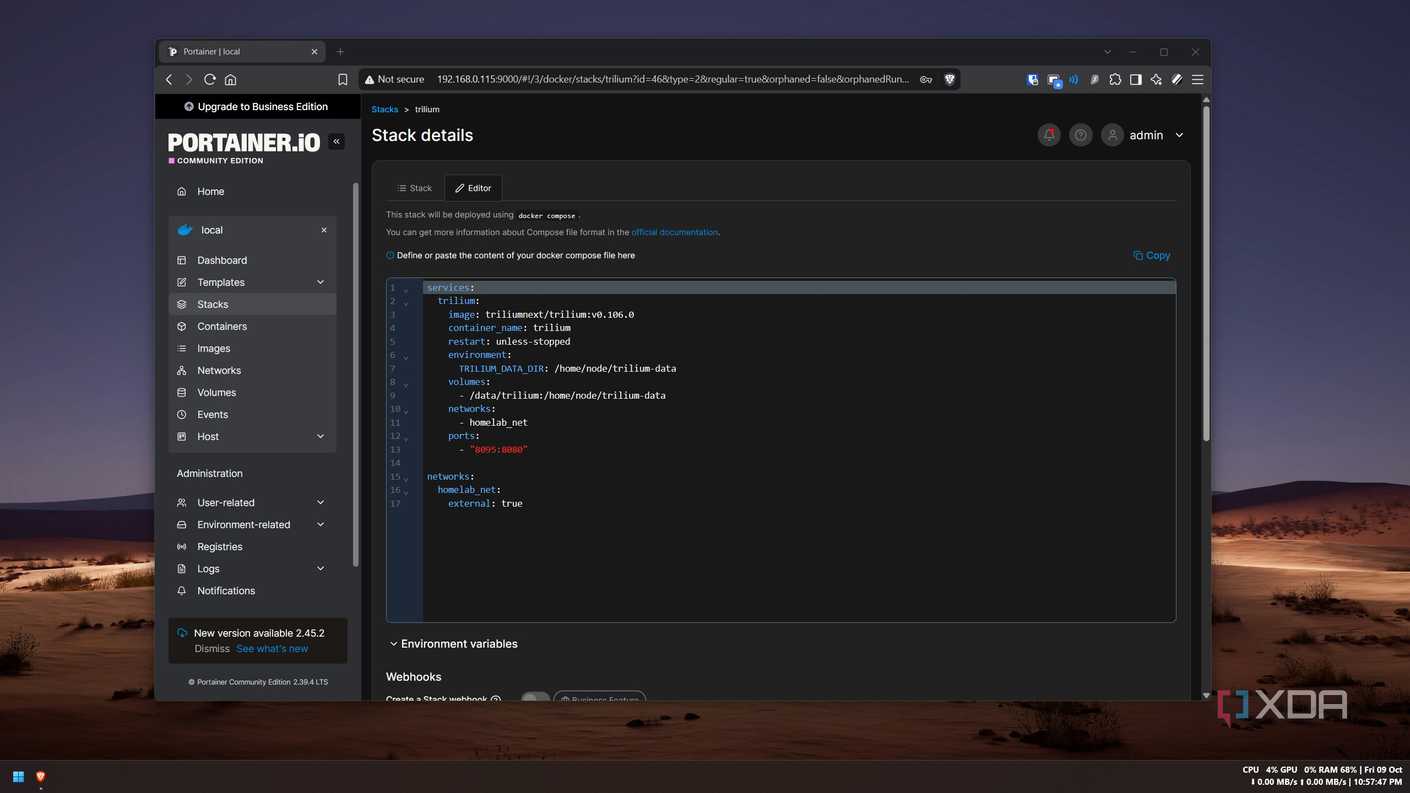Open the help question-mark icon
1410x793 pixels.
1081,135
